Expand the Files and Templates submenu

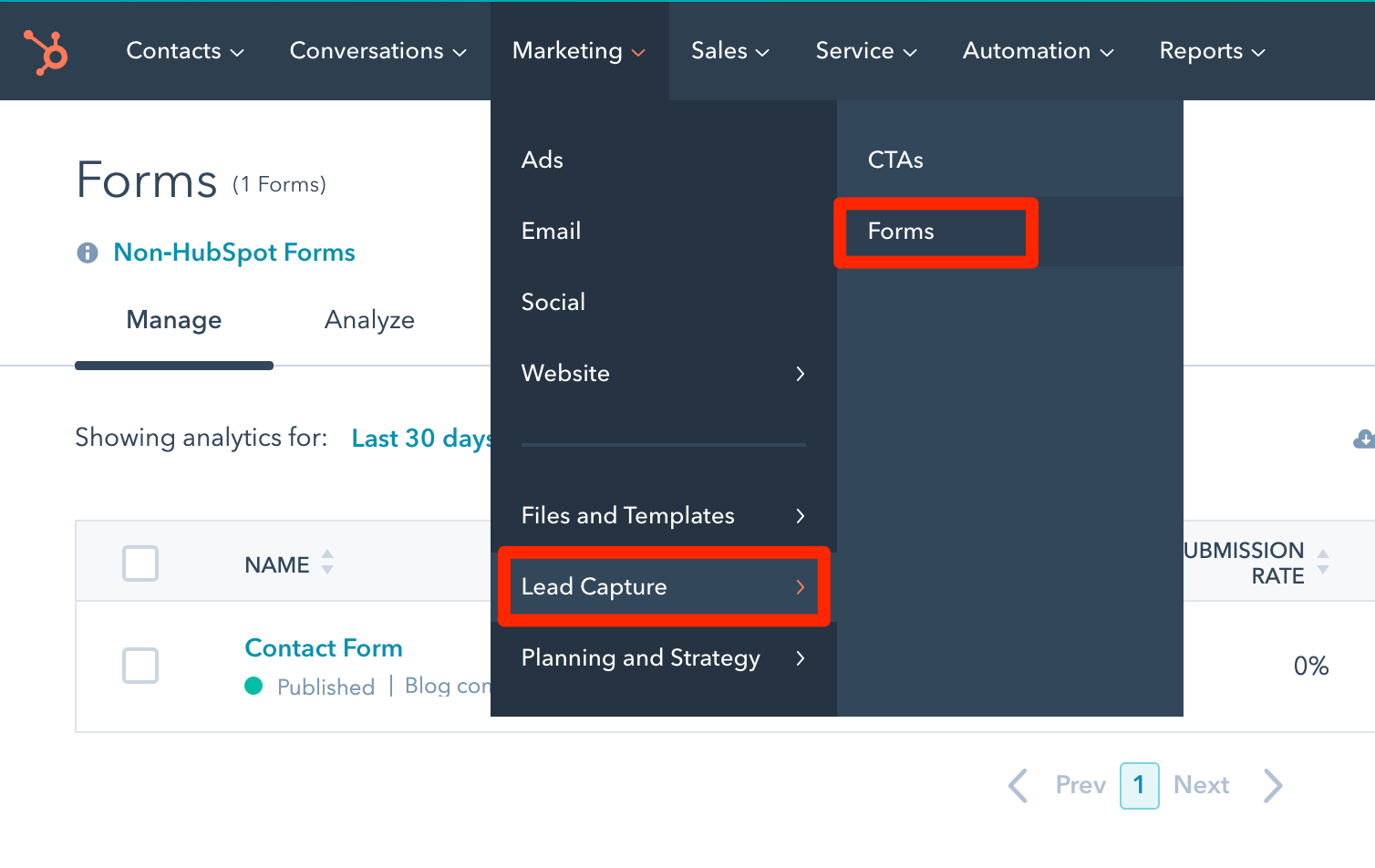[664, 515]
